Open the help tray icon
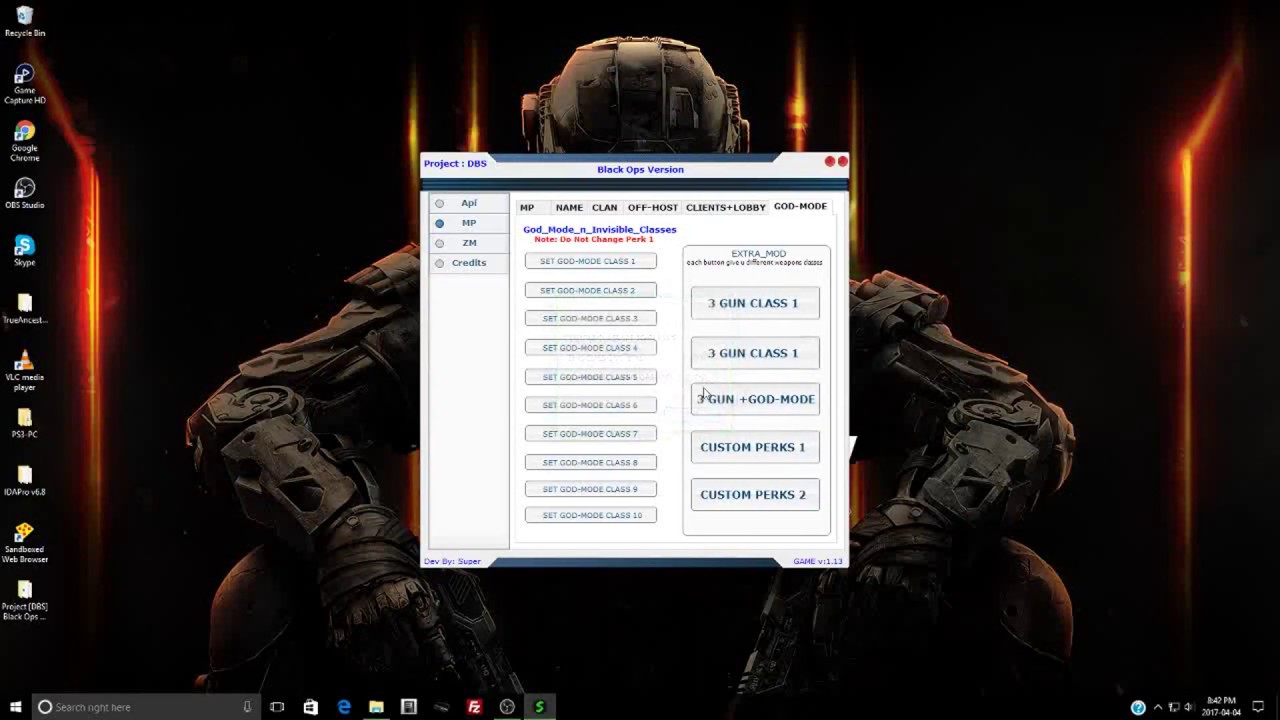Screen dimensions: 1280x720 (x=1138, y=707)
